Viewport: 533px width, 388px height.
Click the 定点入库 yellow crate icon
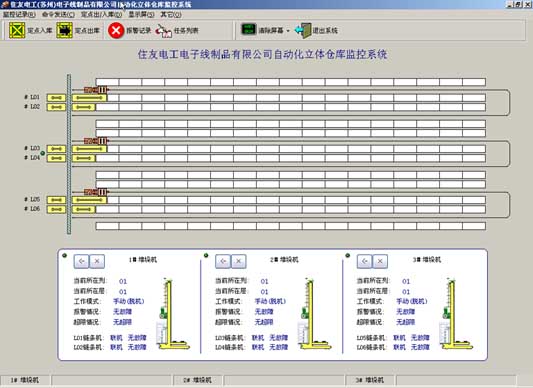tap(17, 30)
